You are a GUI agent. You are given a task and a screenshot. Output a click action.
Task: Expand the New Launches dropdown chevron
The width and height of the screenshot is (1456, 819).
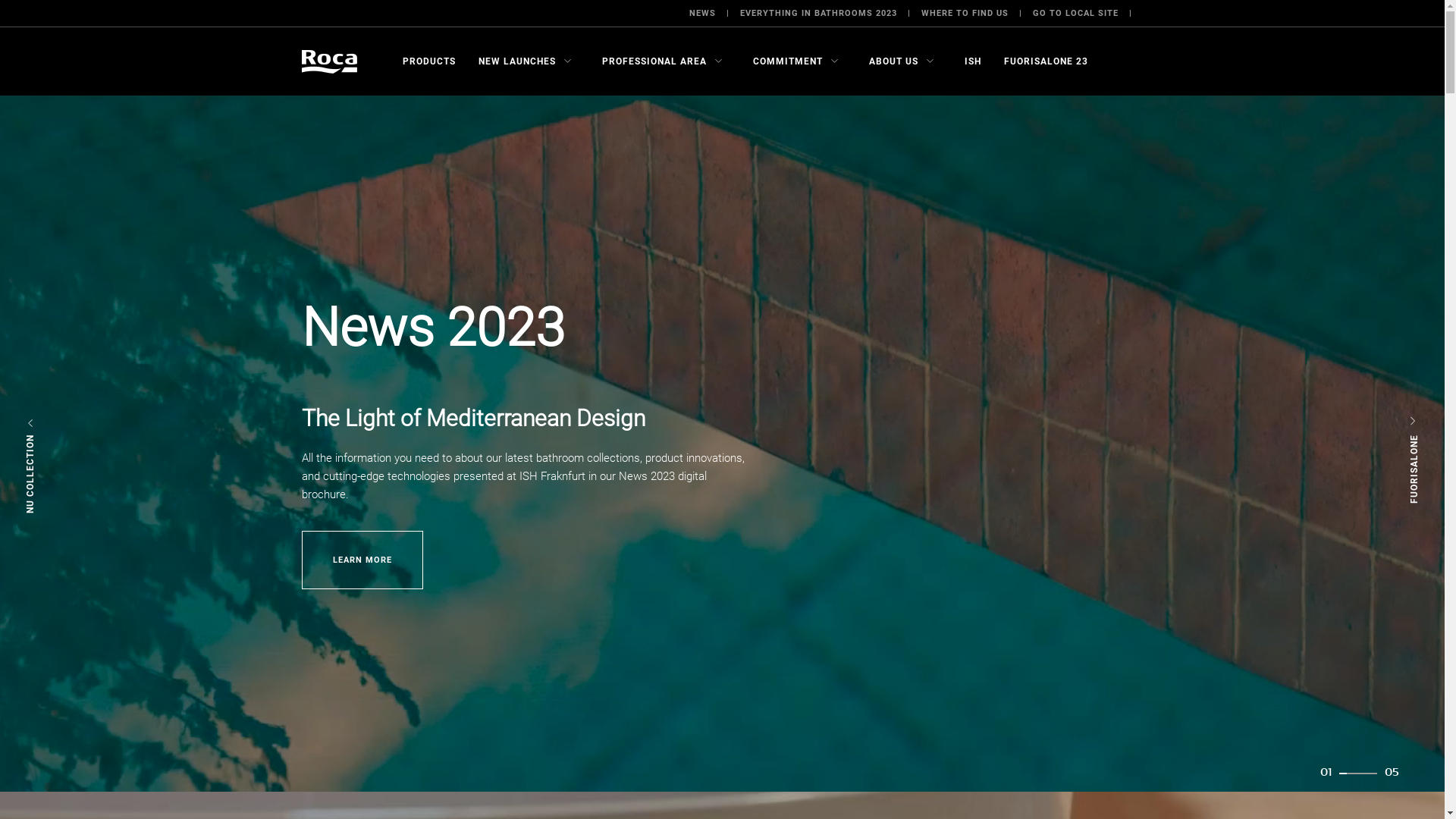coord(568,61)
